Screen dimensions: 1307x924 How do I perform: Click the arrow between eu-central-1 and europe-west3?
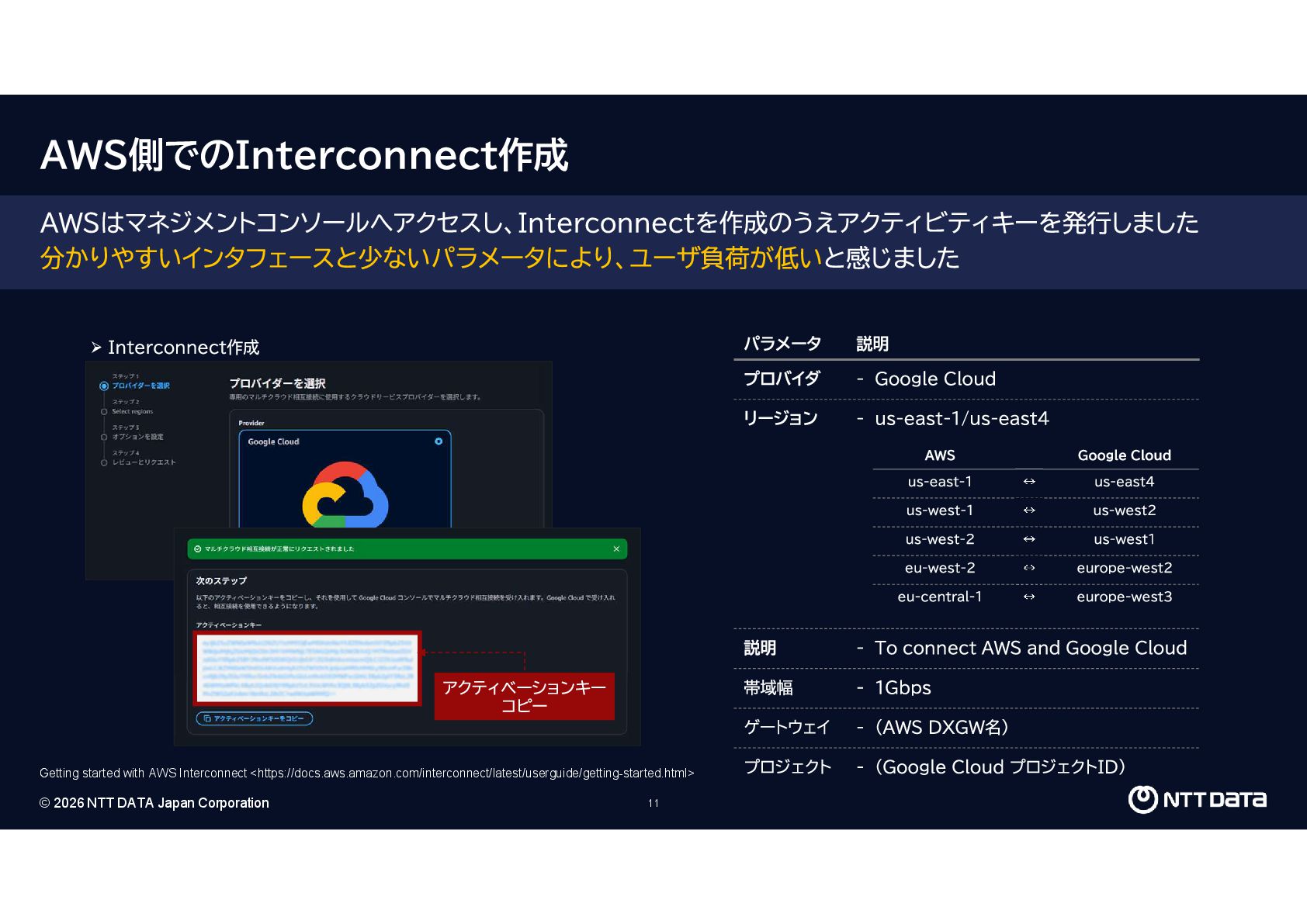(1029, 597)
